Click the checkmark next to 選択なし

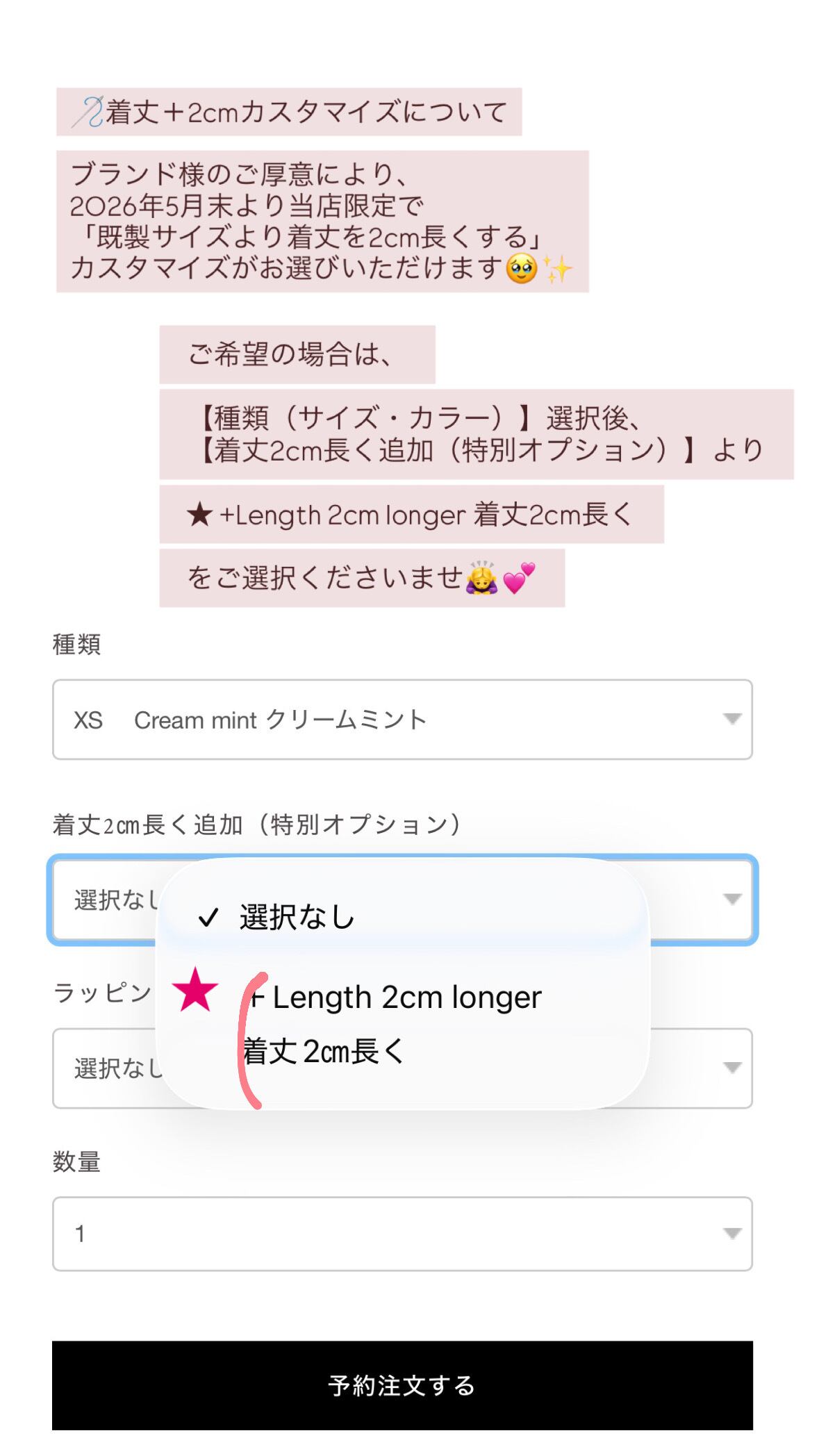coord(208,918)
